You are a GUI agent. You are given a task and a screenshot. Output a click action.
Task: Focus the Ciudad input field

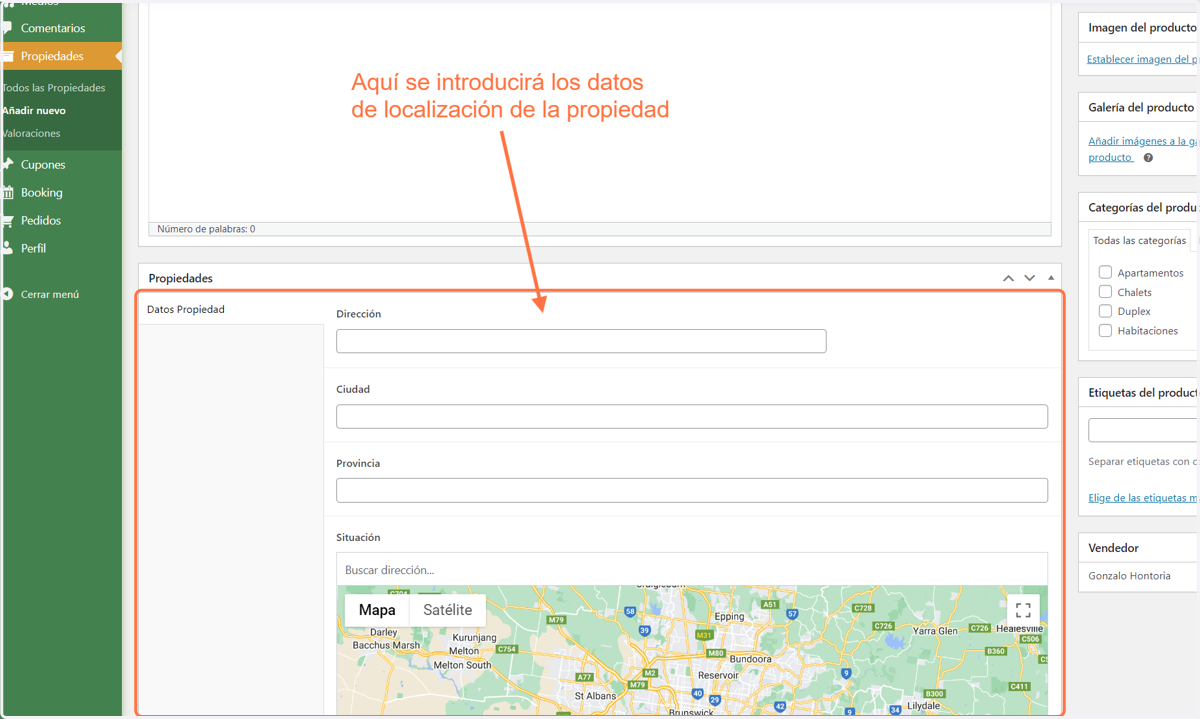point(692,416)
